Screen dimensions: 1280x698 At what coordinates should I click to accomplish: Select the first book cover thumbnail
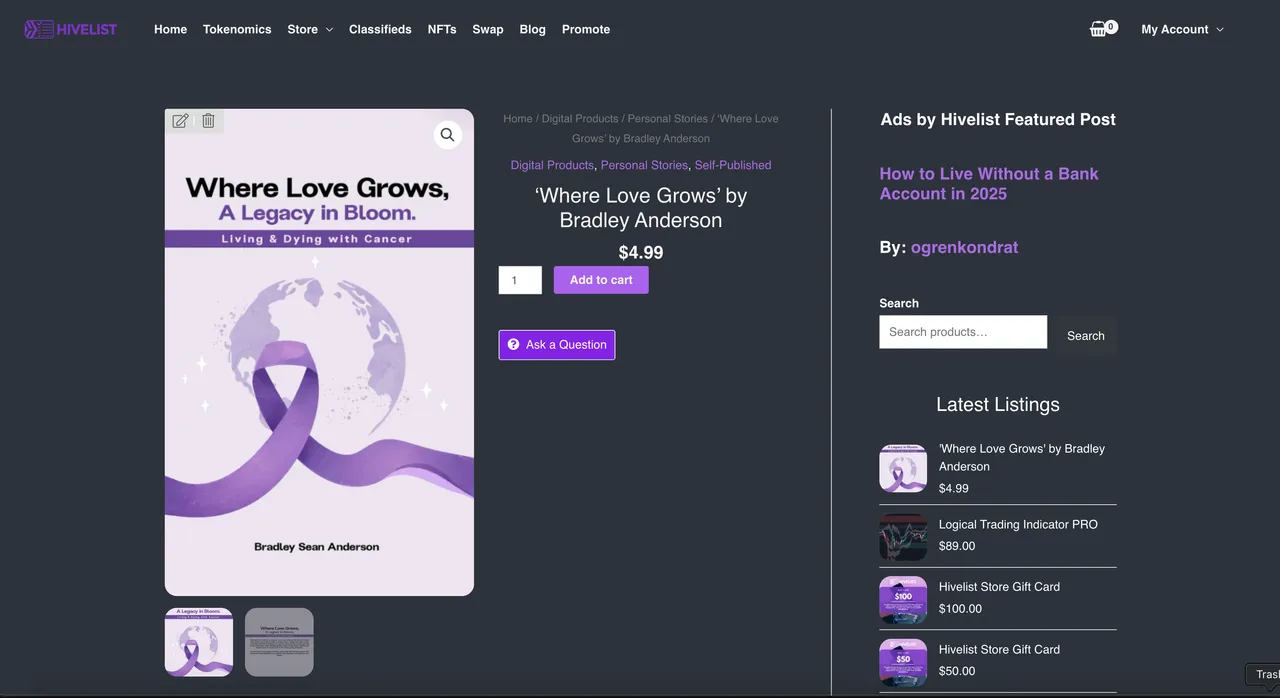pos(199,642)
